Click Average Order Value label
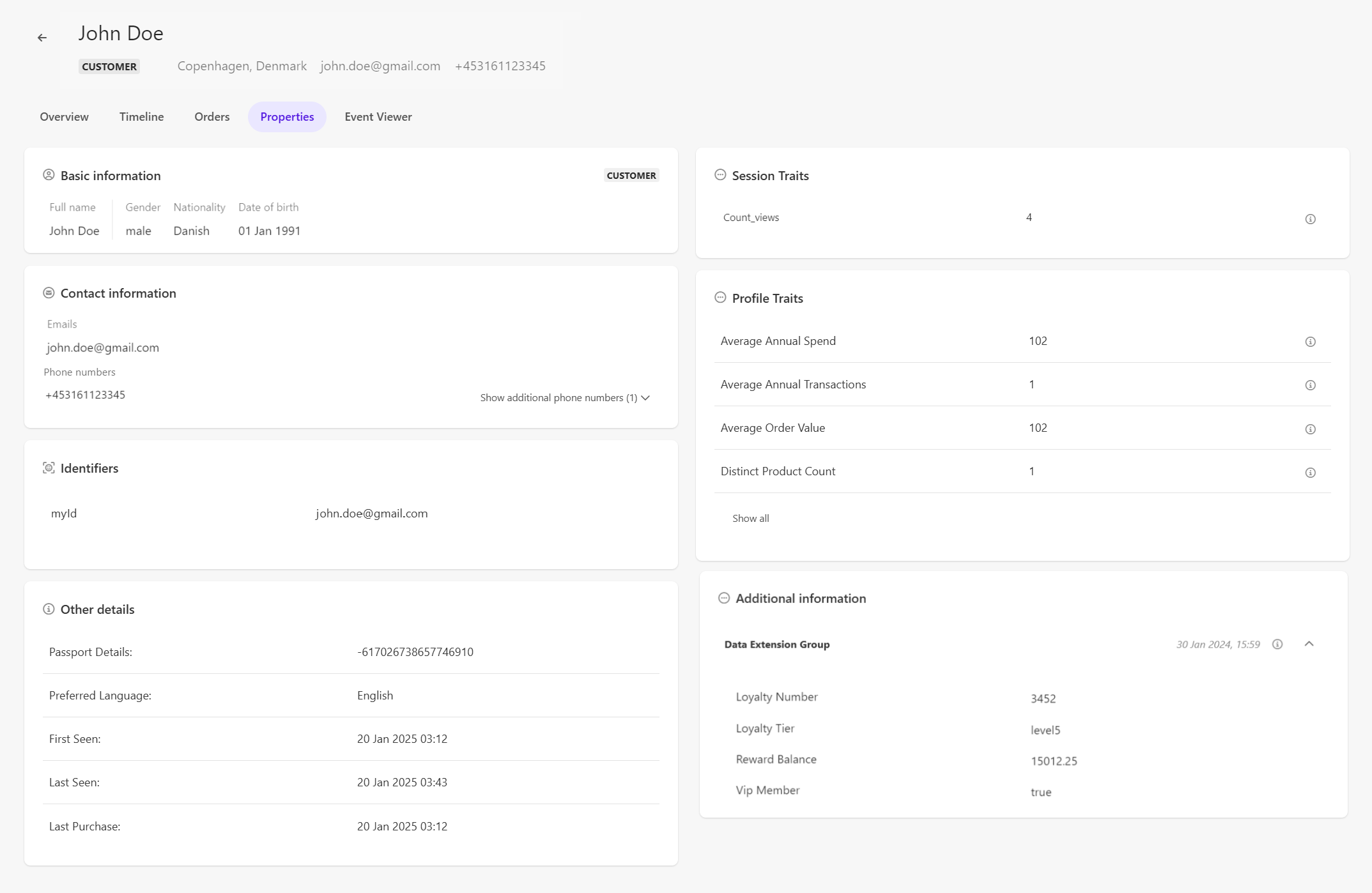This screenshot has width=1372, height=893. pyautogui.click(x=773, y=427)
